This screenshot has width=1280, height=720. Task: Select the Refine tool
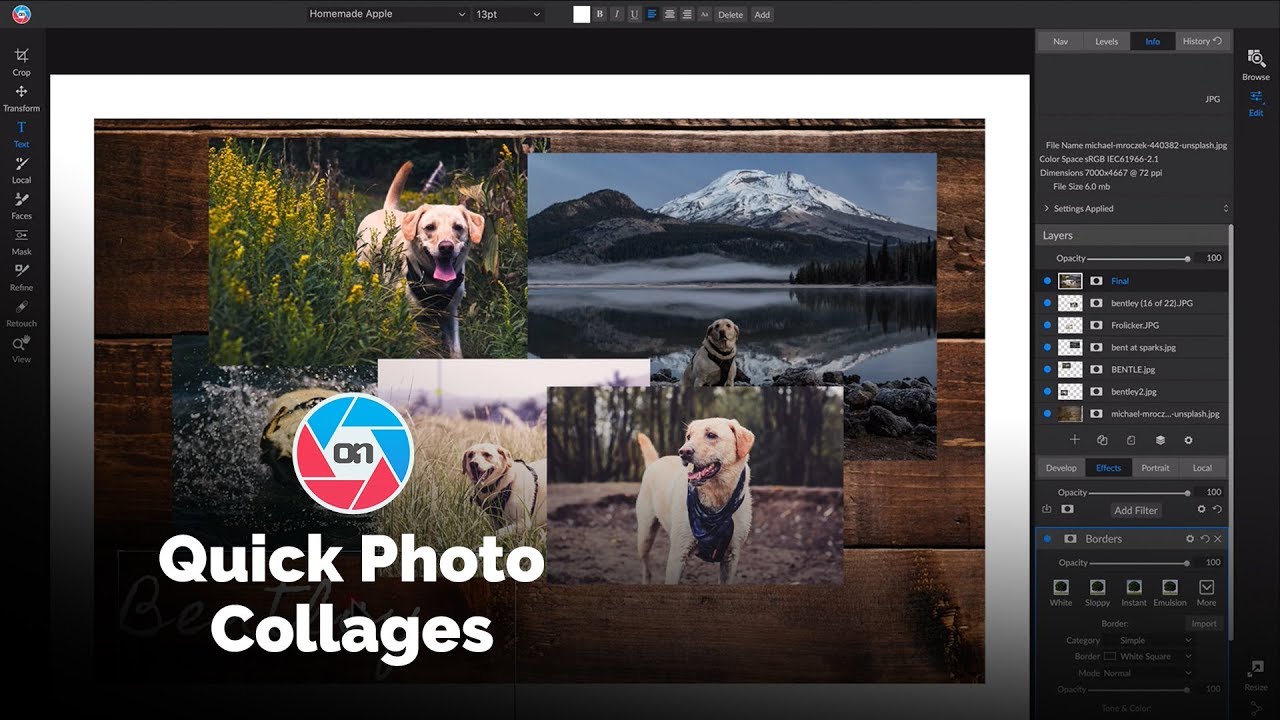point(21,277)
